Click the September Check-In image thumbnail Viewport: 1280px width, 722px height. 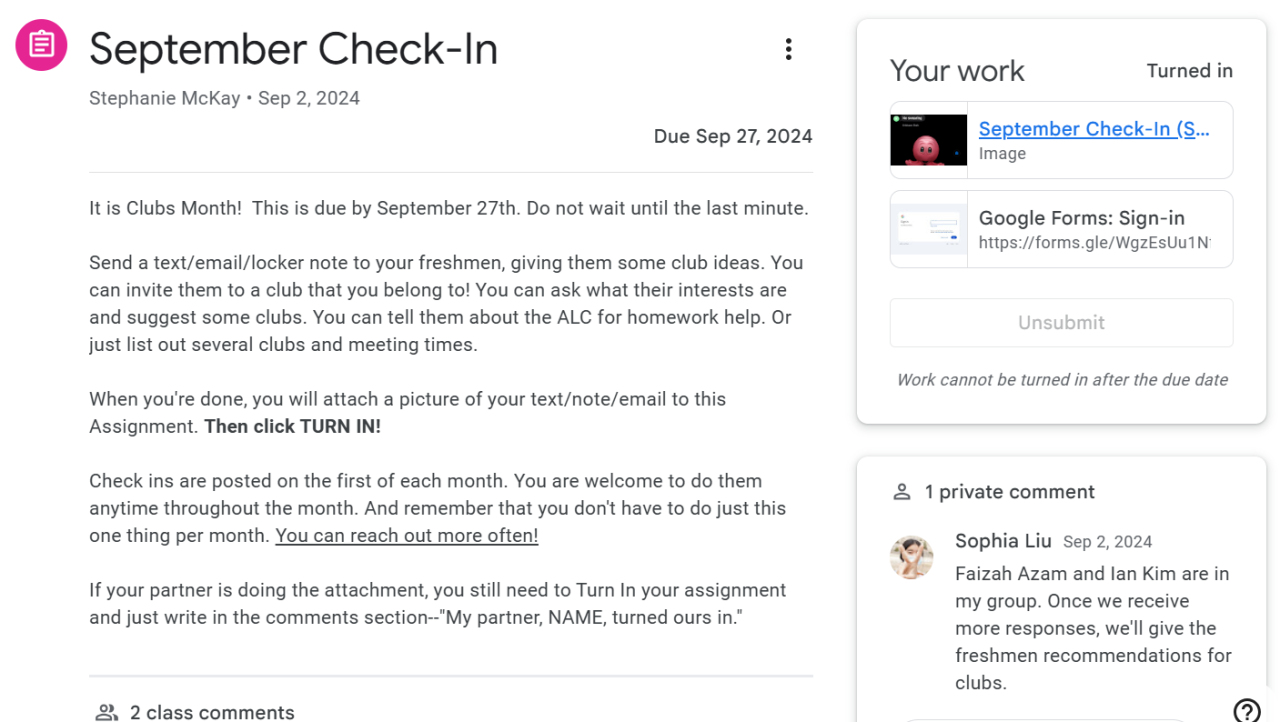[928, 140]
